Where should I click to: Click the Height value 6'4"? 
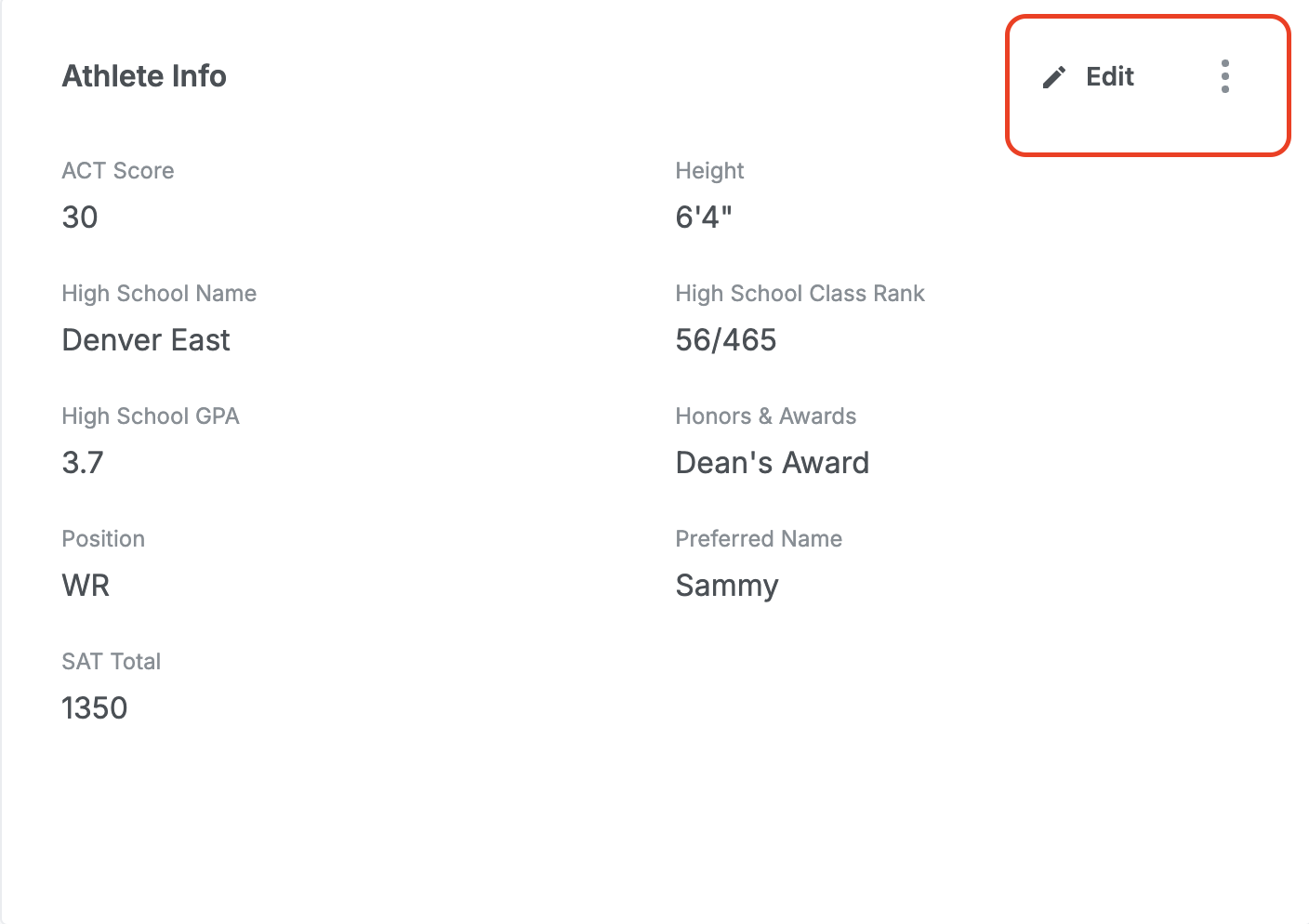pyautogui.click(x=704, y=218)
